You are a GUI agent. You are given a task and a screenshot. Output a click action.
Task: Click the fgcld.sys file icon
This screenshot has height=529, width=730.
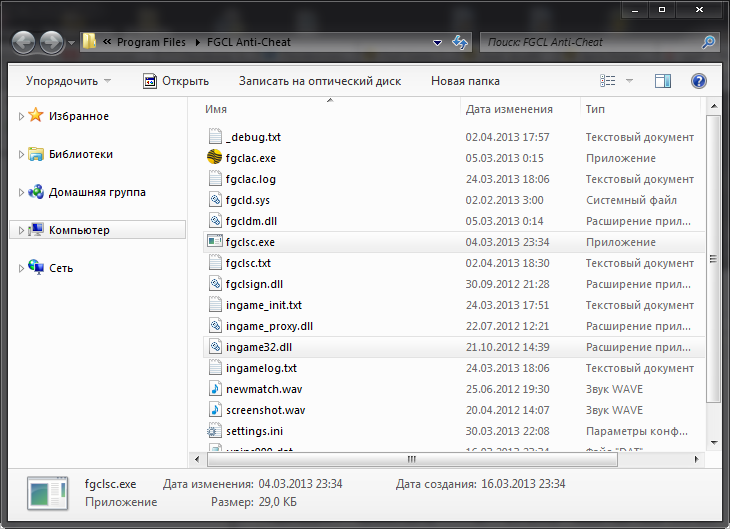[x=215, y=199]
